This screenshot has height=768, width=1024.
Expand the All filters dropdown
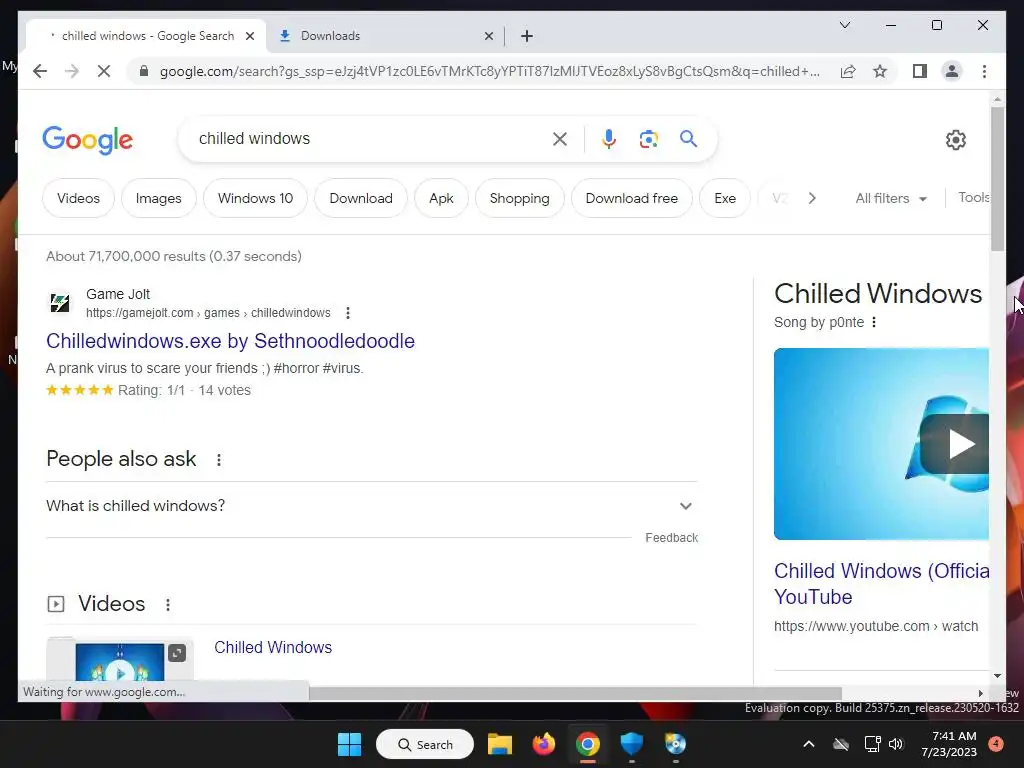(891, 199)
